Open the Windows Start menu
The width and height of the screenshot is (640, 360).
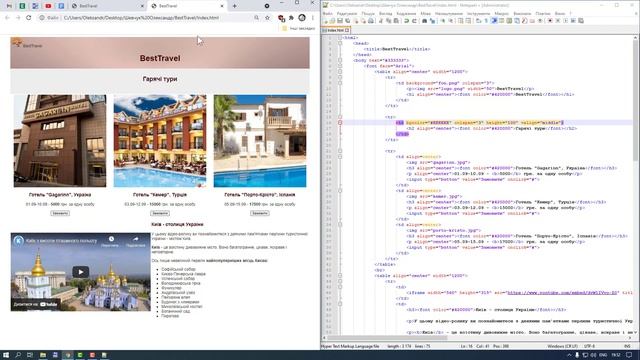coord(6,355)
